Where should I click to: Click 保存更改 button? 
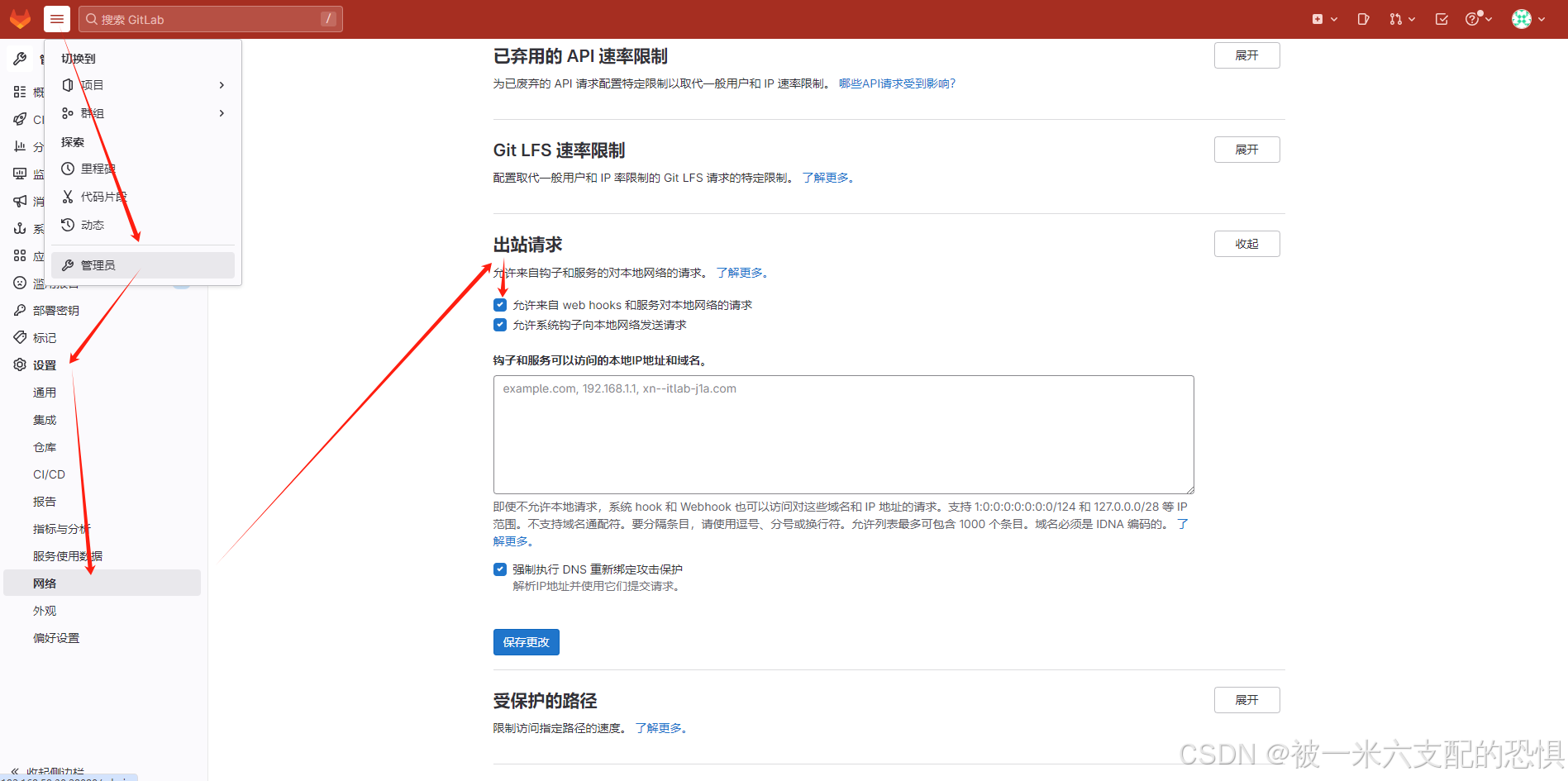coord(527,642)
